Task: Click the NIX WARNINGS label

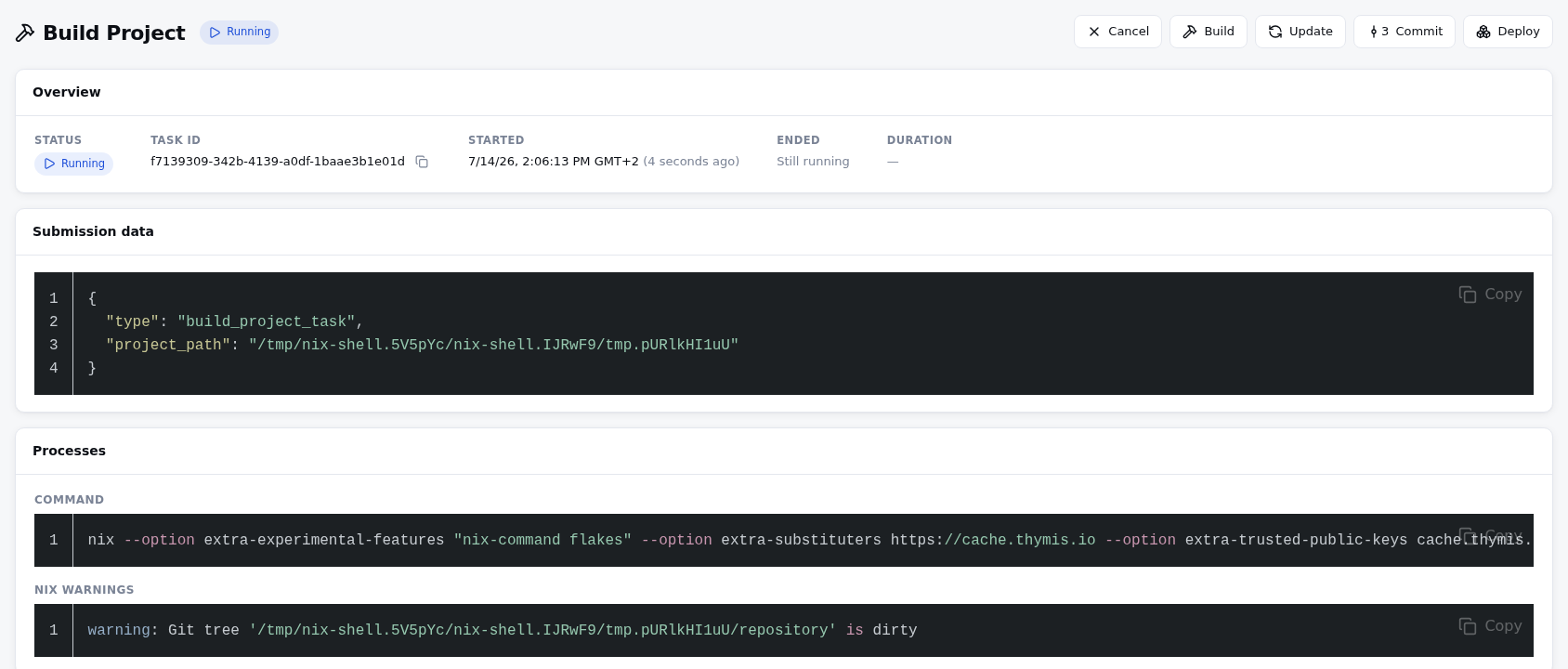Action: 84,590
